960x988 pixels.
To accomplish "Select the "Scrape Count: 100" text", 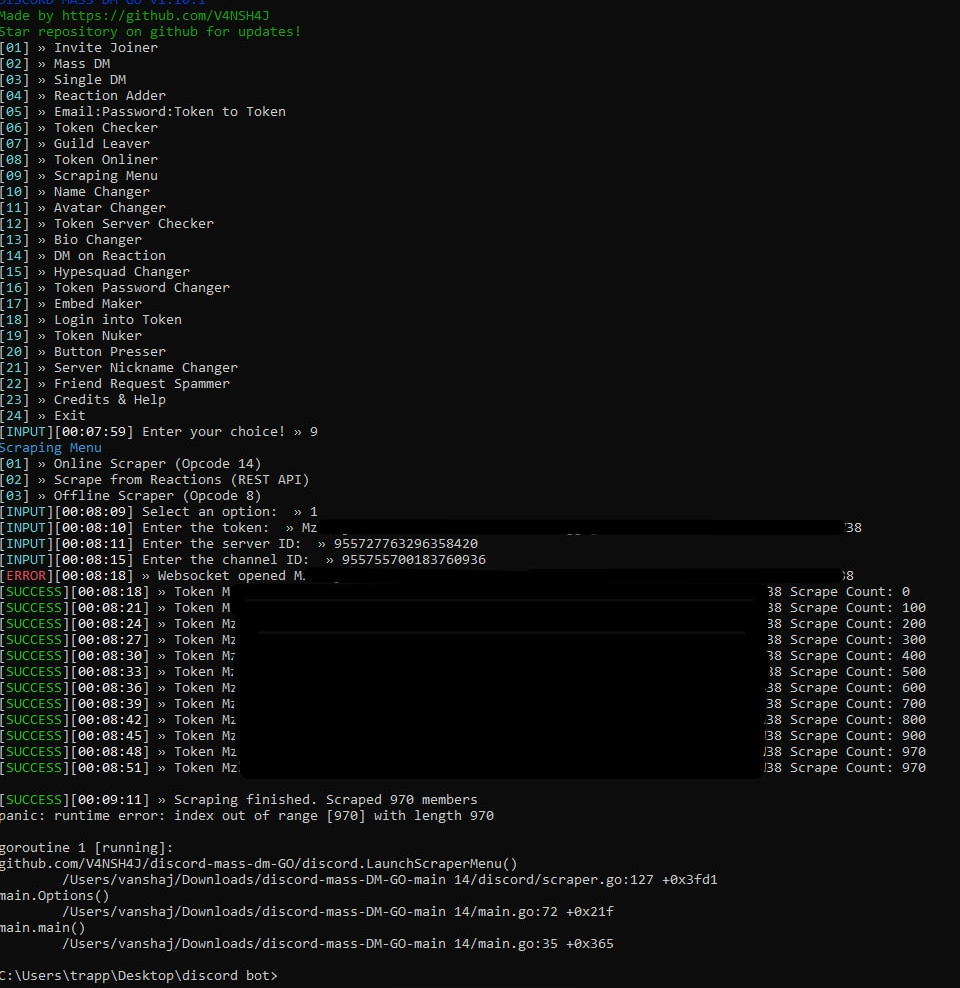I will (x=859, y=607).
